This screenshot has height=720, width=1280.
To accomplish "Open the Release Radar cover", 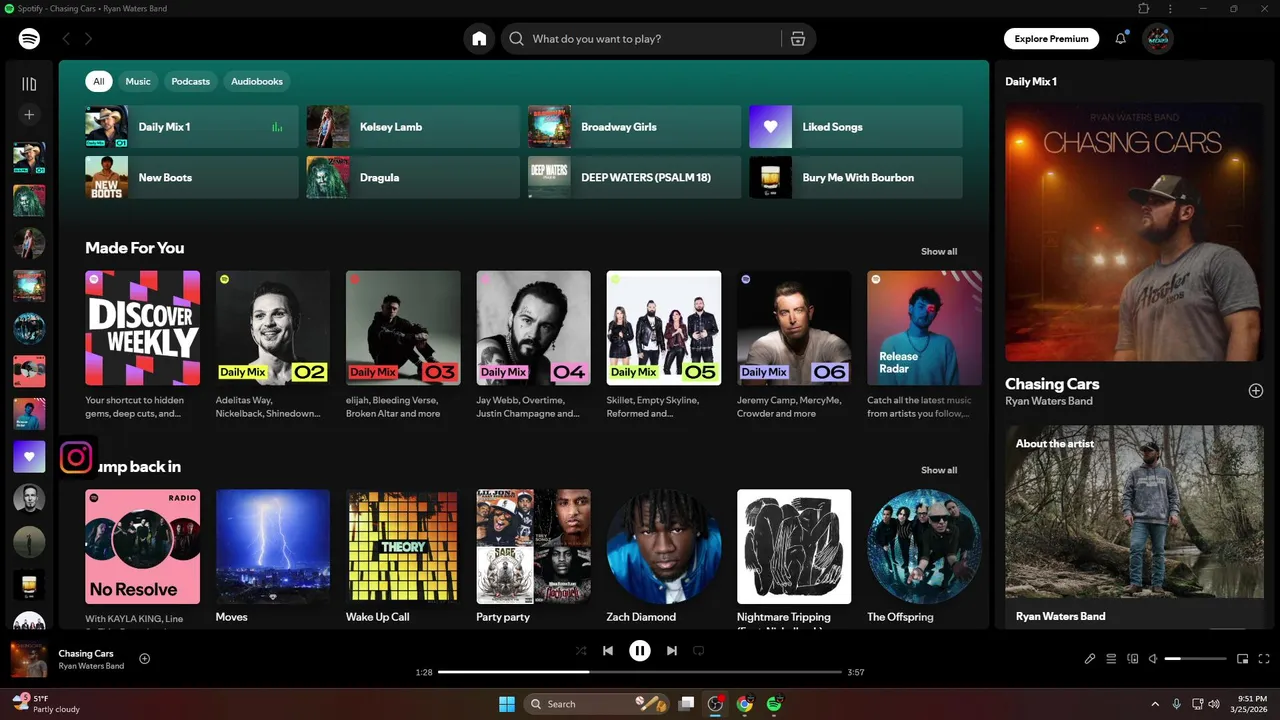I will pos(924,328).
